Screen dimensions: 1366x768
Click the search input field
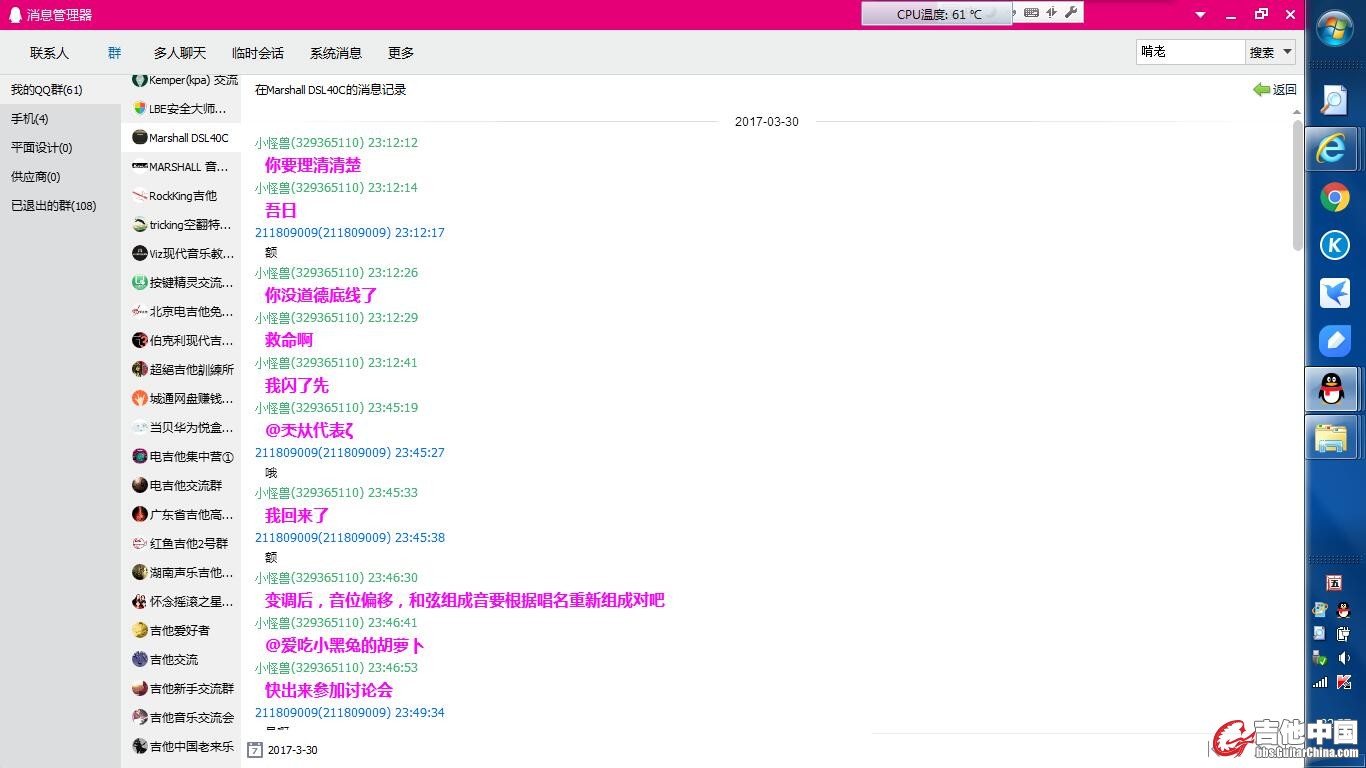(1190, 52)
